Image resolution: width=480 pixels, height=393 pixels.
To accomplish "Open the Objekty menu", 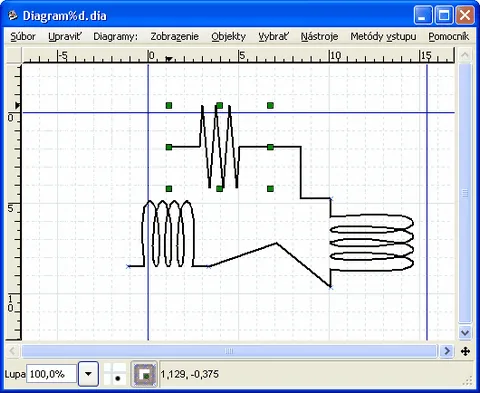I will click(229, 36).
